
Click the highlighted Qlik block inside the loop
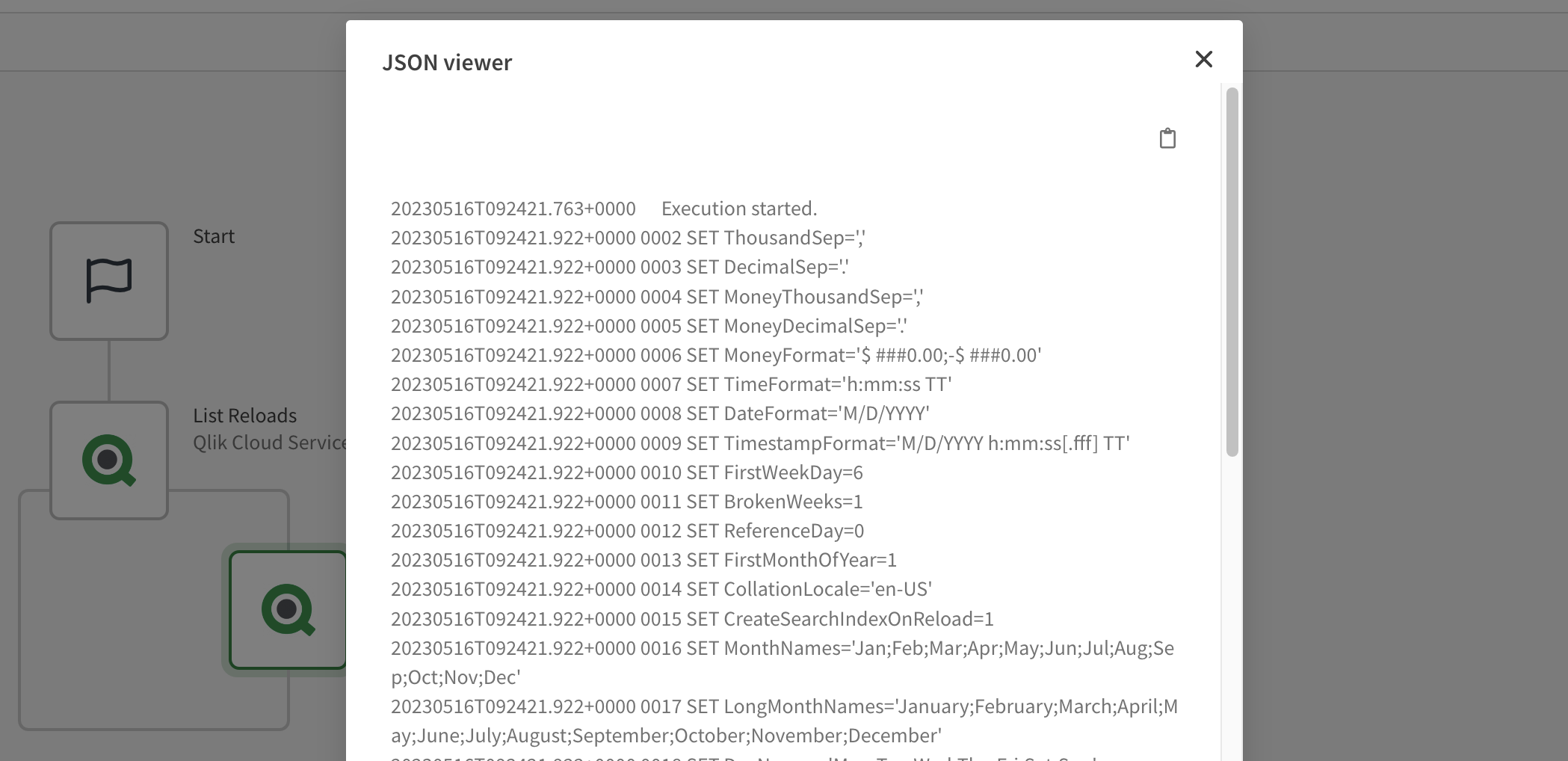coord(288,610)
